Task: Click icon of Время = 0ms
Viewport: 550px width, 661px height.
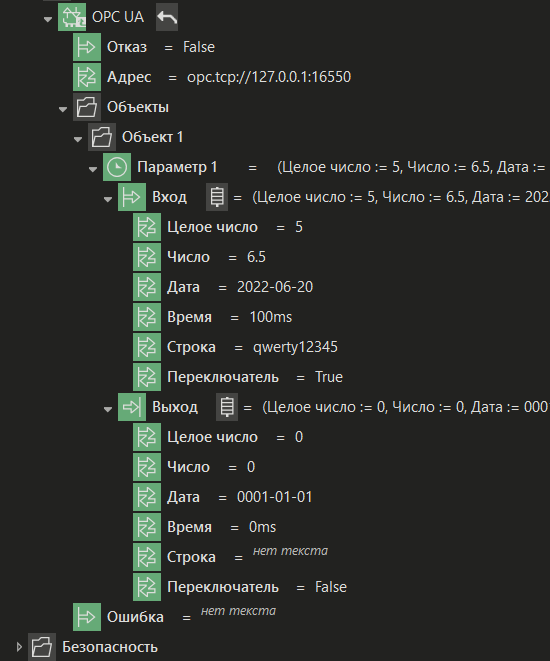Action: pyautogui.click(x=147, y=527)
